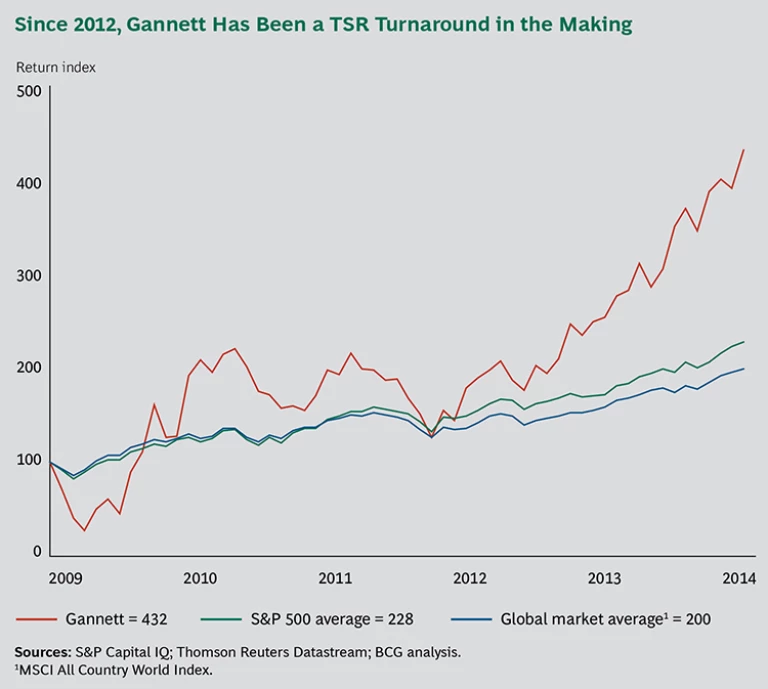Select the 400 tick on the y-axis
The image size is (768, 689).
coord(30,184)
